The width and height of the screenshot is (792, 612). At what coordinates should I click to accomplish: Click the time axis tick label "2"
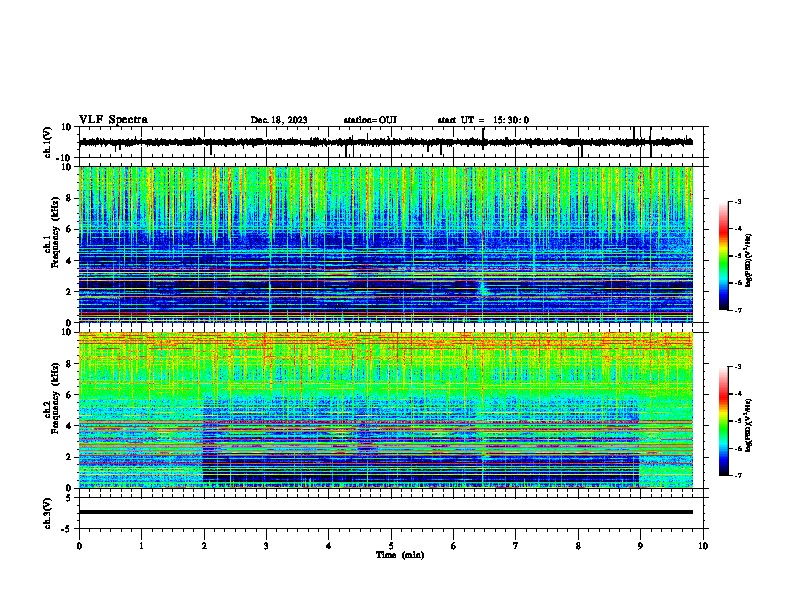point(204,546)
